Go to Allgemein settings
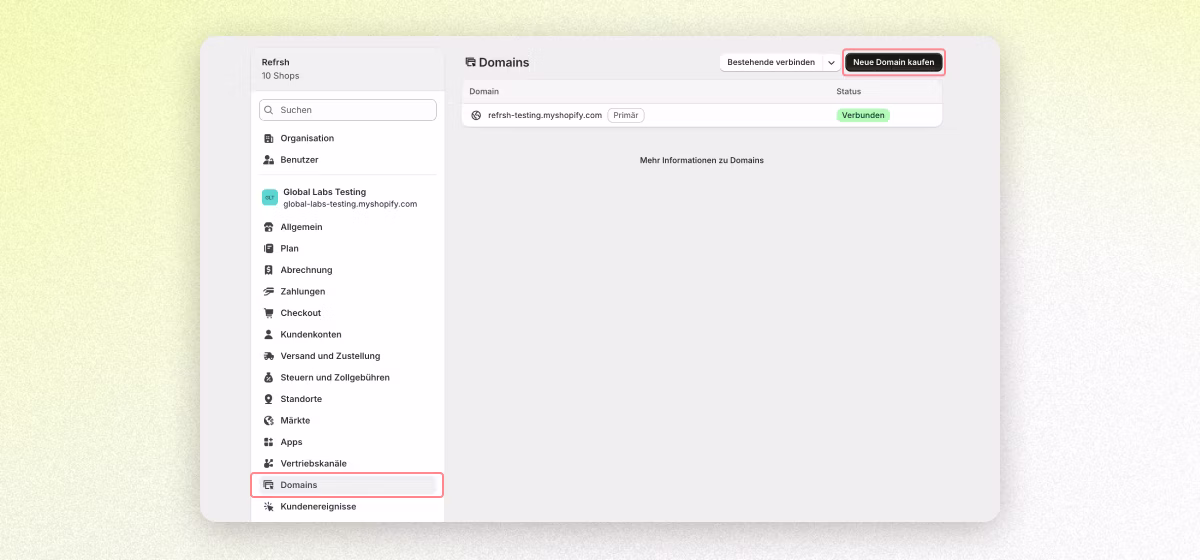Viewport: 1200px width, 560px height. coord(347,227)
